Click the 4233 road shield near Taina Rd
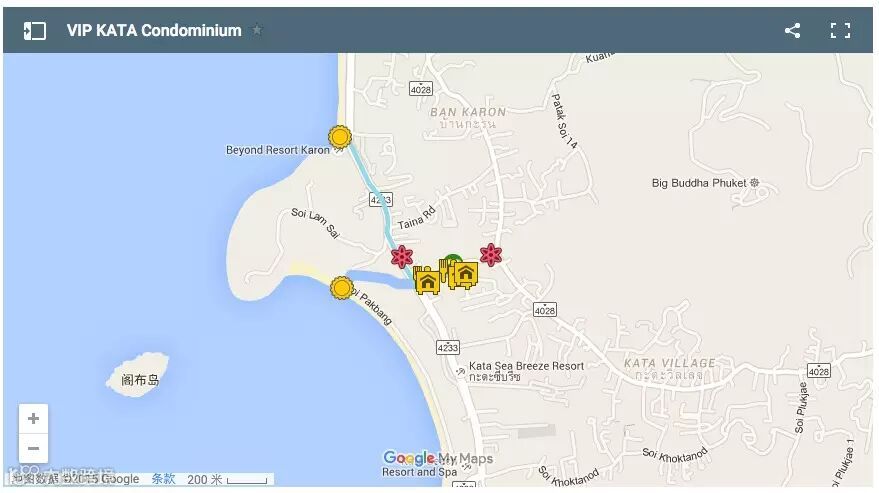The image size is (879, 493). (381, 200)
